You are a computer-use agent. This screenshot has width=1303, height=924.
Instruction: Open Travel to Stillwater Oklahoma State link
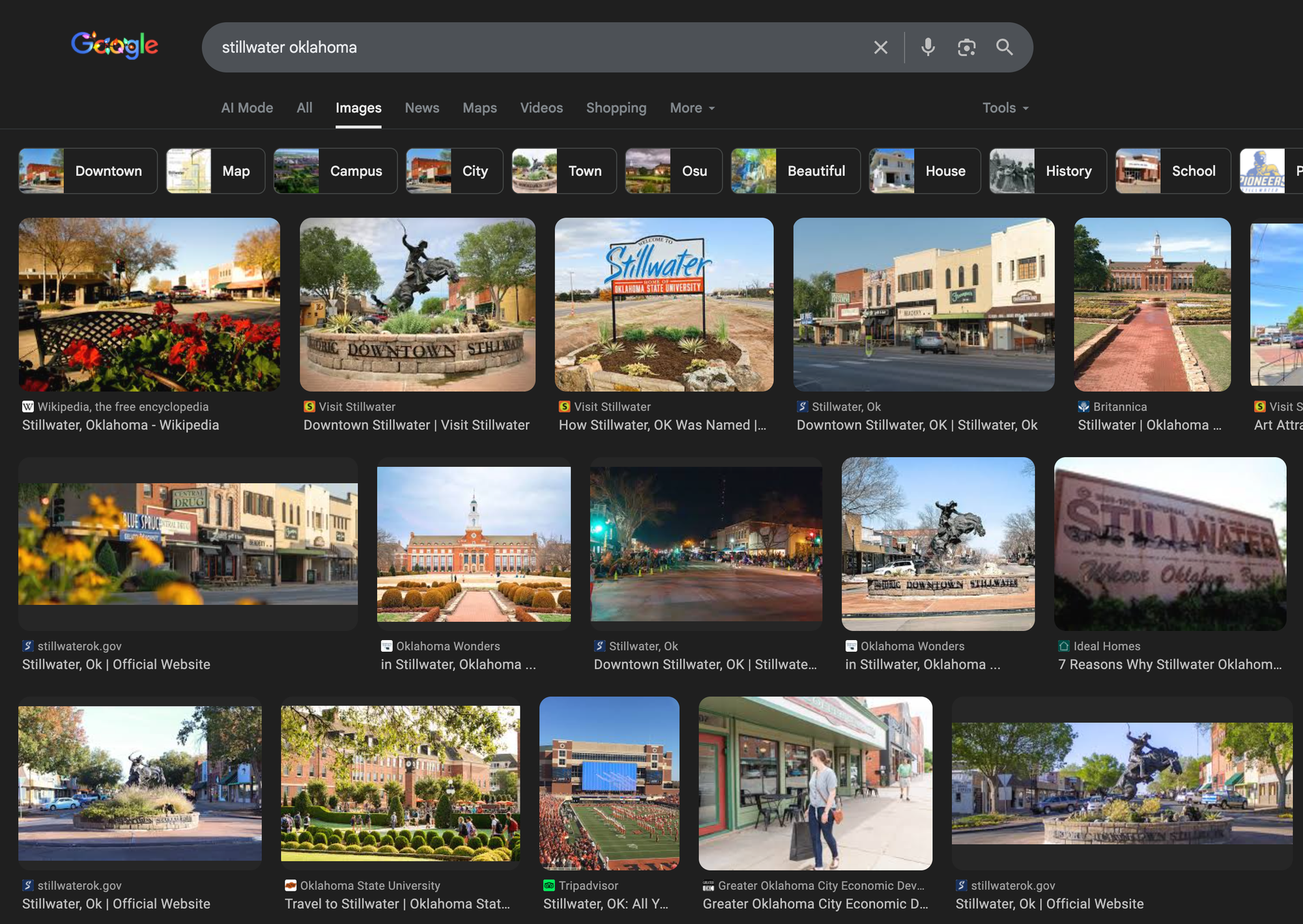tap(397, 904)
